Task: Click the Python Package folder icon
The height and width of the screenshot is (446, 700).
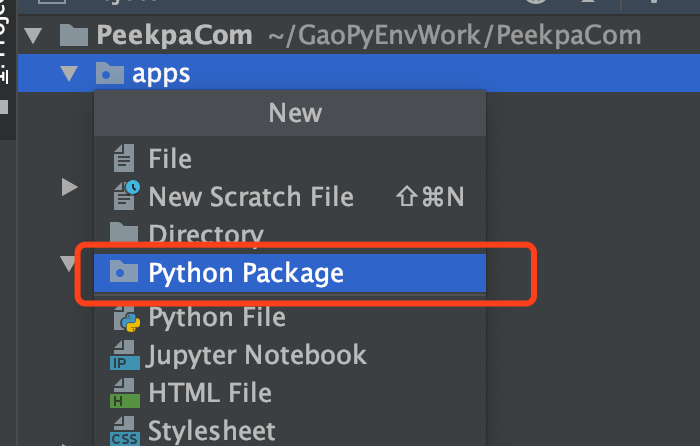Action: [124, 271]
